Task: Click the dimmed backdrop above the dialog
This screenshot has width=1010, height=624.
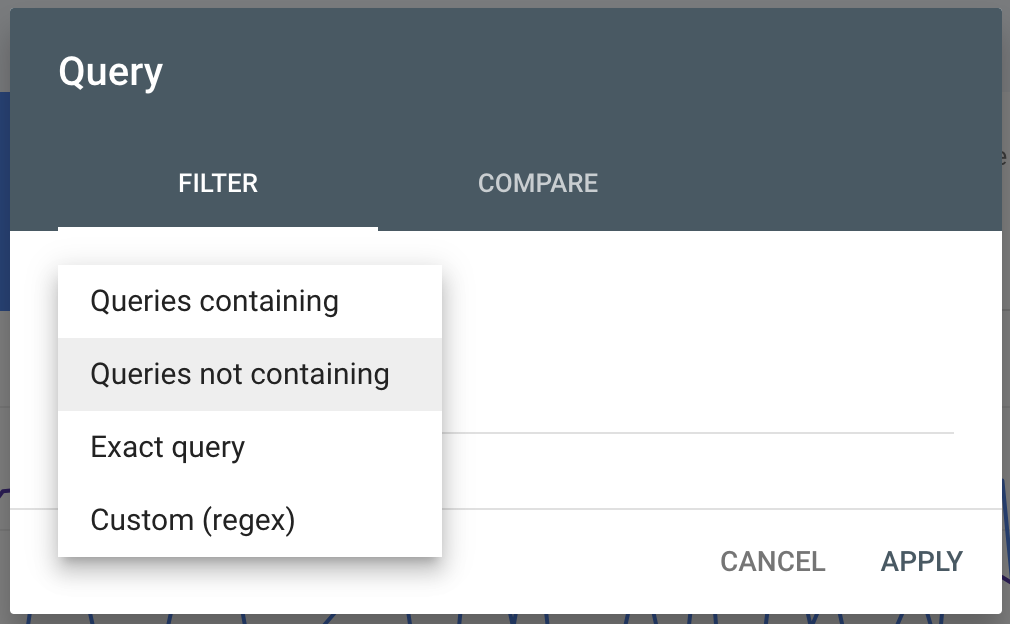Action: 500,4
